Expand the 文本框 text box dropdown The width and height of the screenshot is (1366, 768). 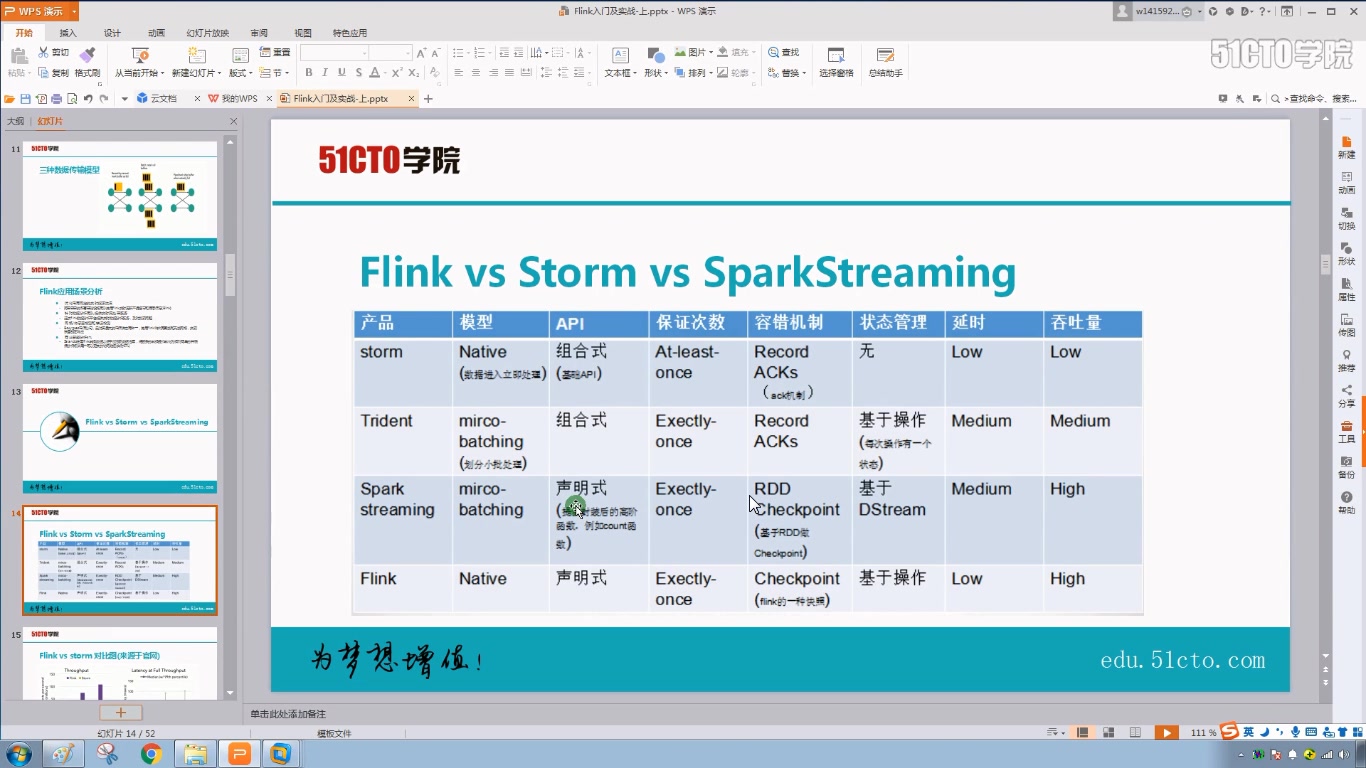tap(634, 73)
